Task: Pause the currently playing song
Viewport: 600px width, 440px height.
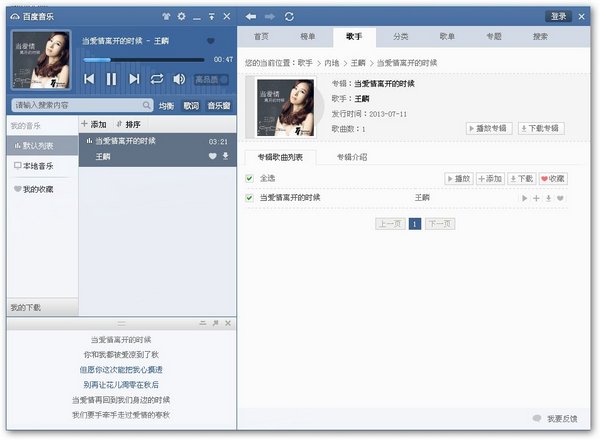Action: coord(111,79)
